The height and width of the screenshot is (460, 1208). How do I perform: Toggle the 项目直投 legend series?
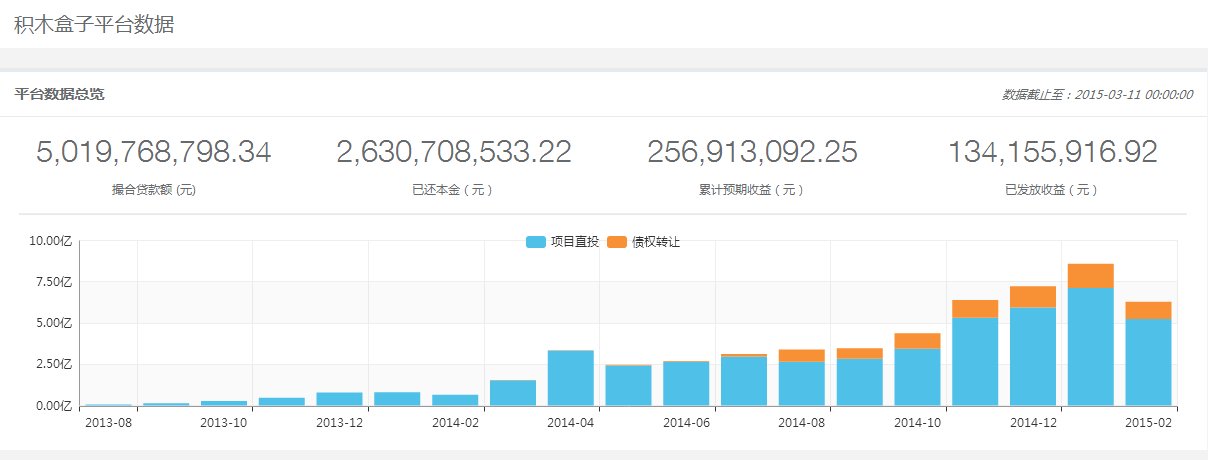(562, 242)
